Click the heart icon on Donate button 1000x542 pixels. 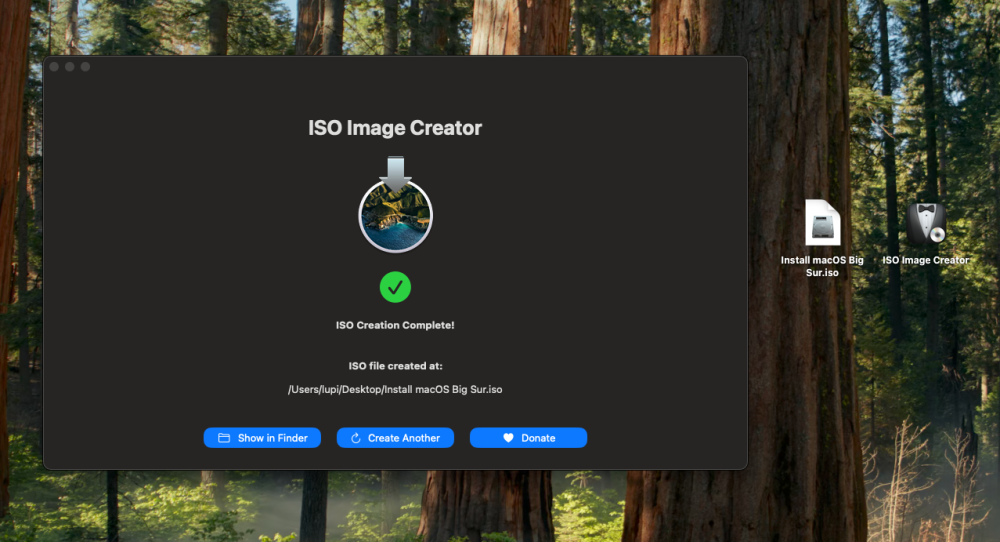point(508,437)
